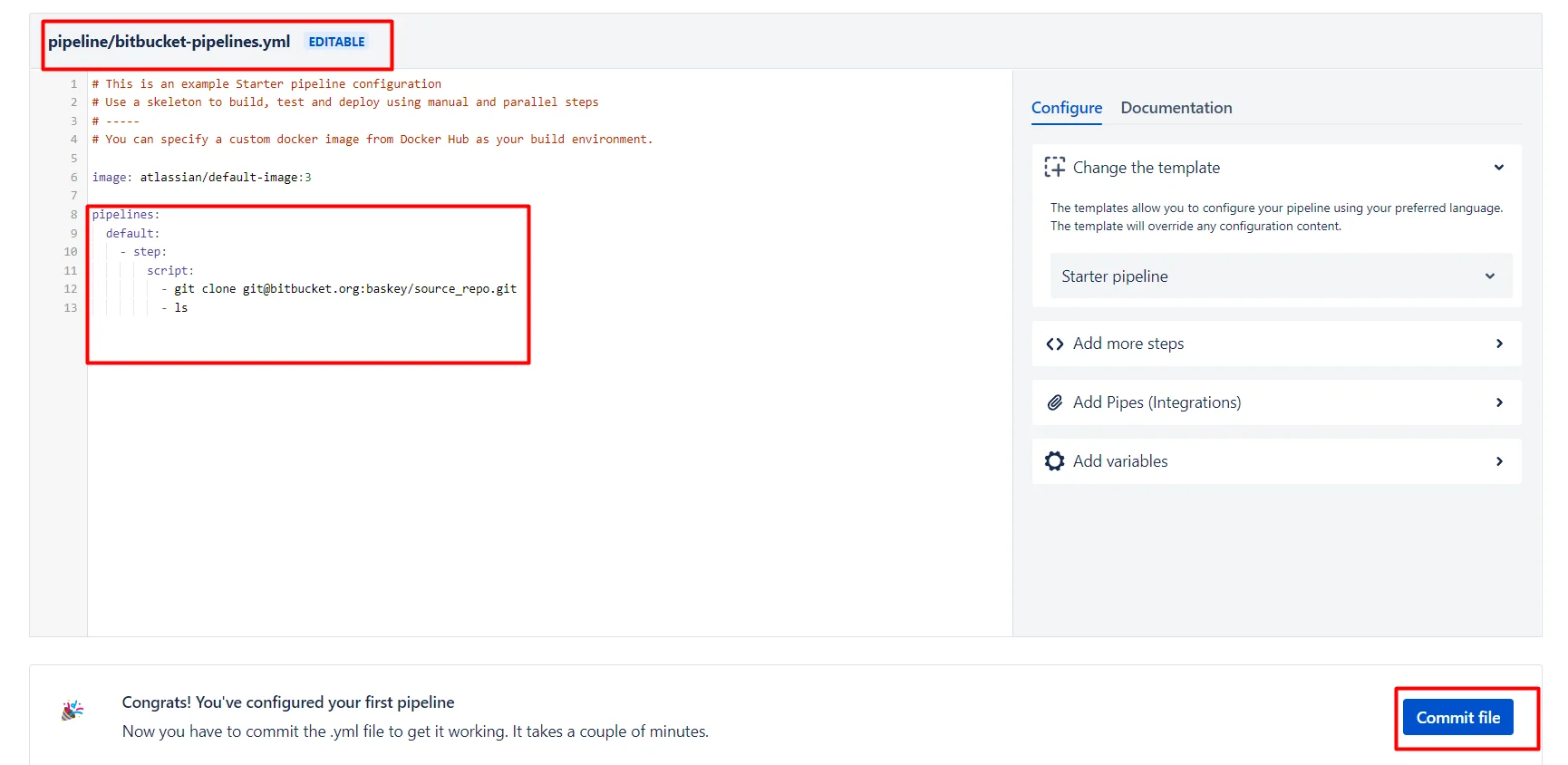Click the 'ls' command on line 13
The width and height of the screenshot is (1568, 765).
[181, 308]
